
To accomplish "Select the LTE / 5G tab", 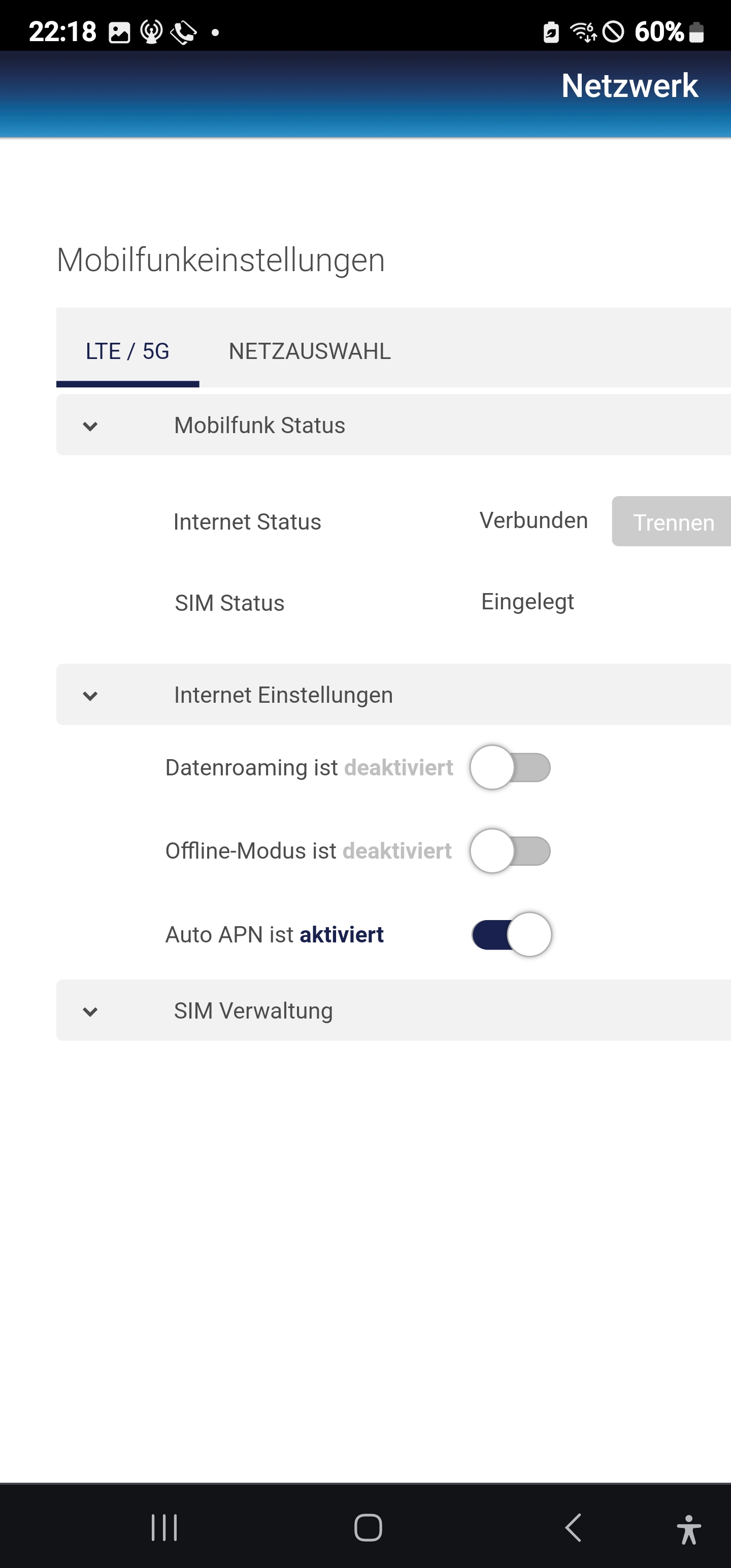I will (127, 351).
